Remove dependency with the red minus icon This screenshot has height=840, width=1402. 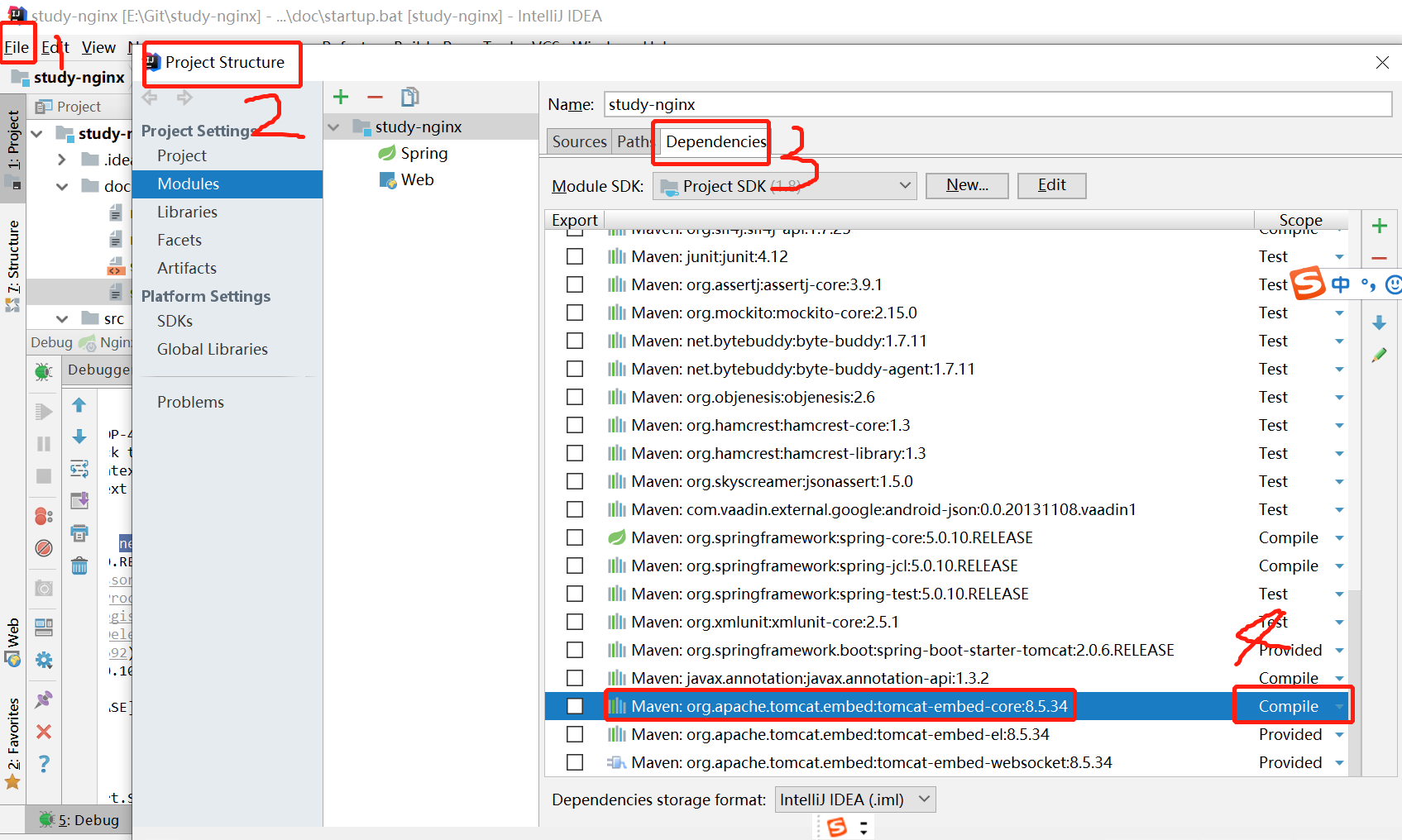click(1379, 258)
